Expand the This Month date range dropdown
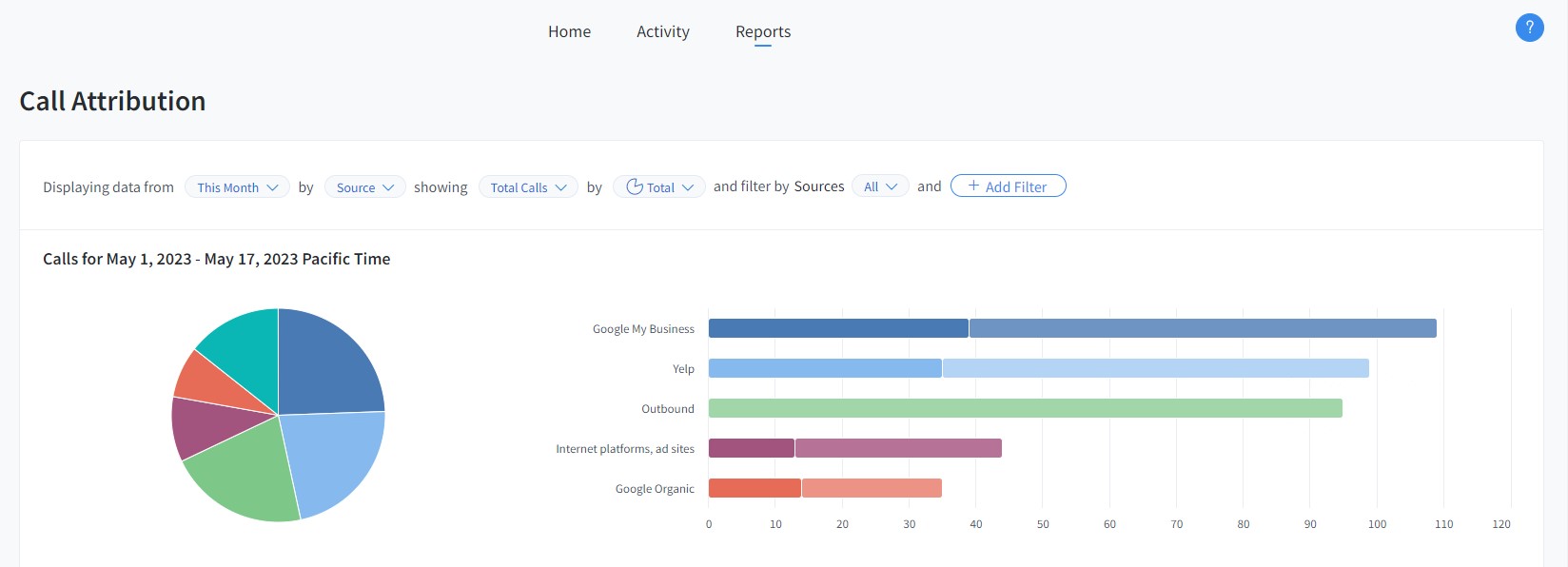The width and height of the screenshot is (1568, 567). click(x=237, y=187)
